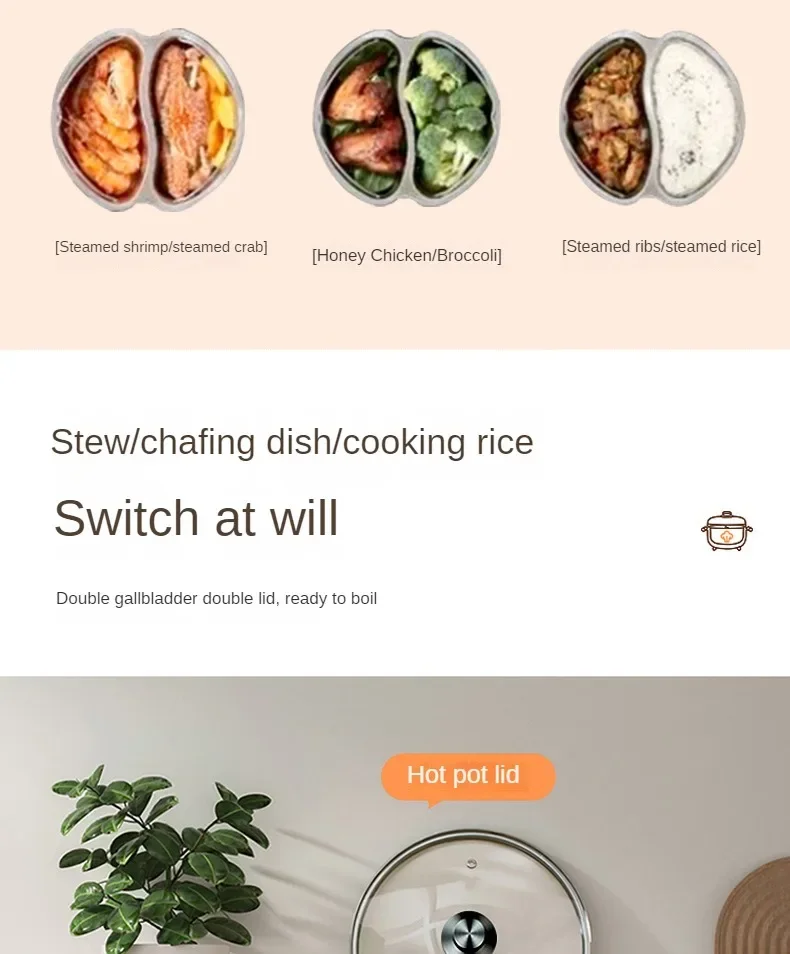Select the steamed ribs and rice dish image
790x954 pixels.
click(x=652, y=117)
